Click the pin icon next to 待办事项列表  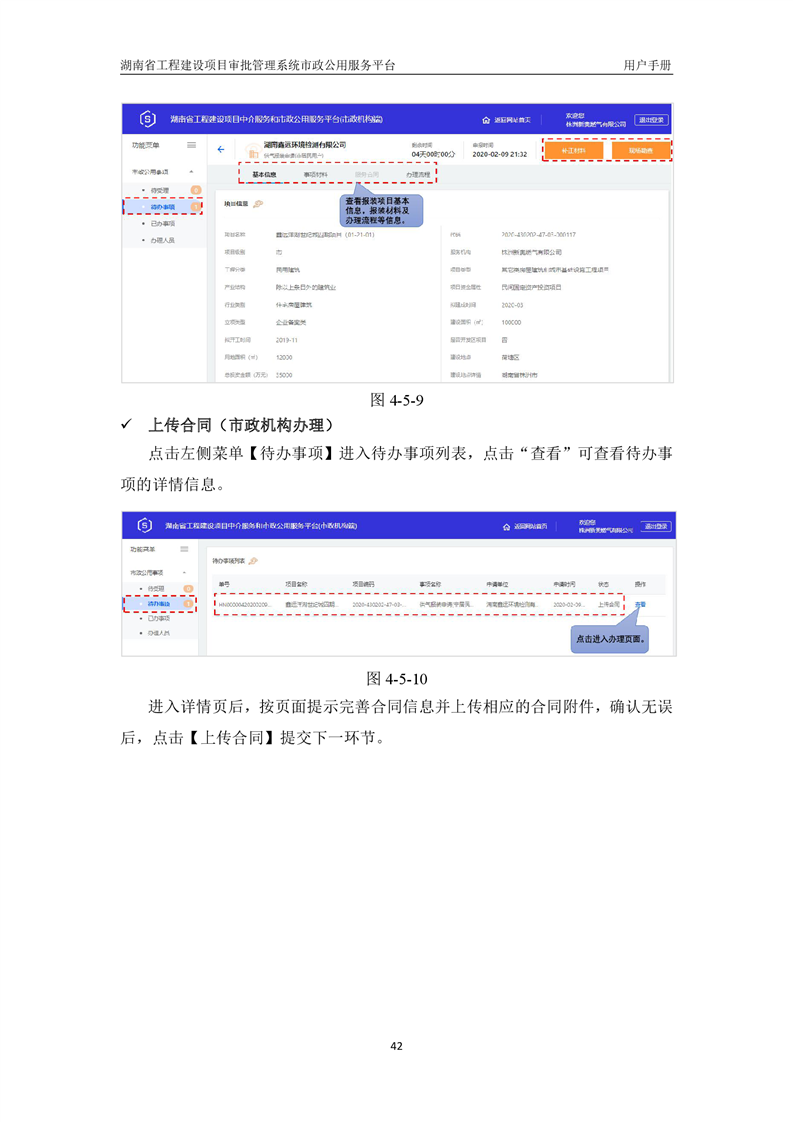click(x=253, y=561)
